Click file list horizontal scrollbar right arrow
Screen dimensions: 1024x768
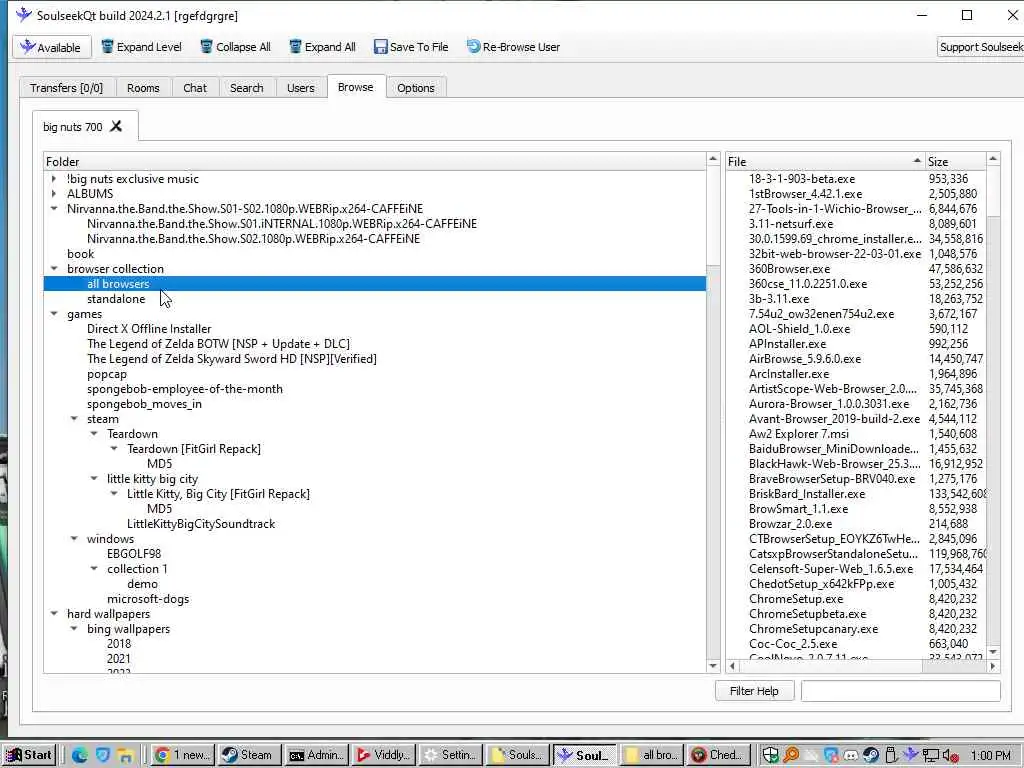pos(993,666)
